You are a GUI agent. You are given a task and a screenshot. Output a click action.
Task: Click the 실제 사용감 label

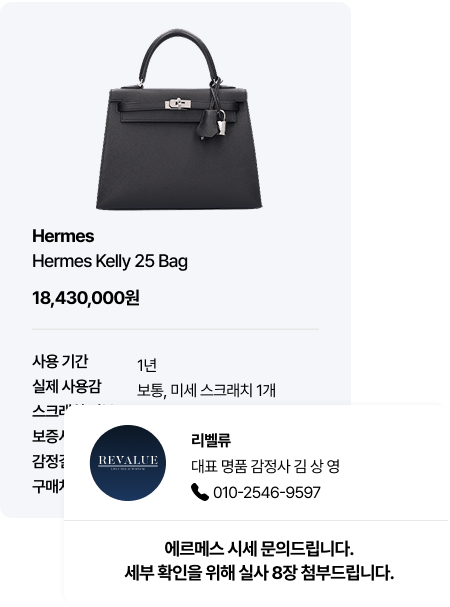tap(67, 386)
